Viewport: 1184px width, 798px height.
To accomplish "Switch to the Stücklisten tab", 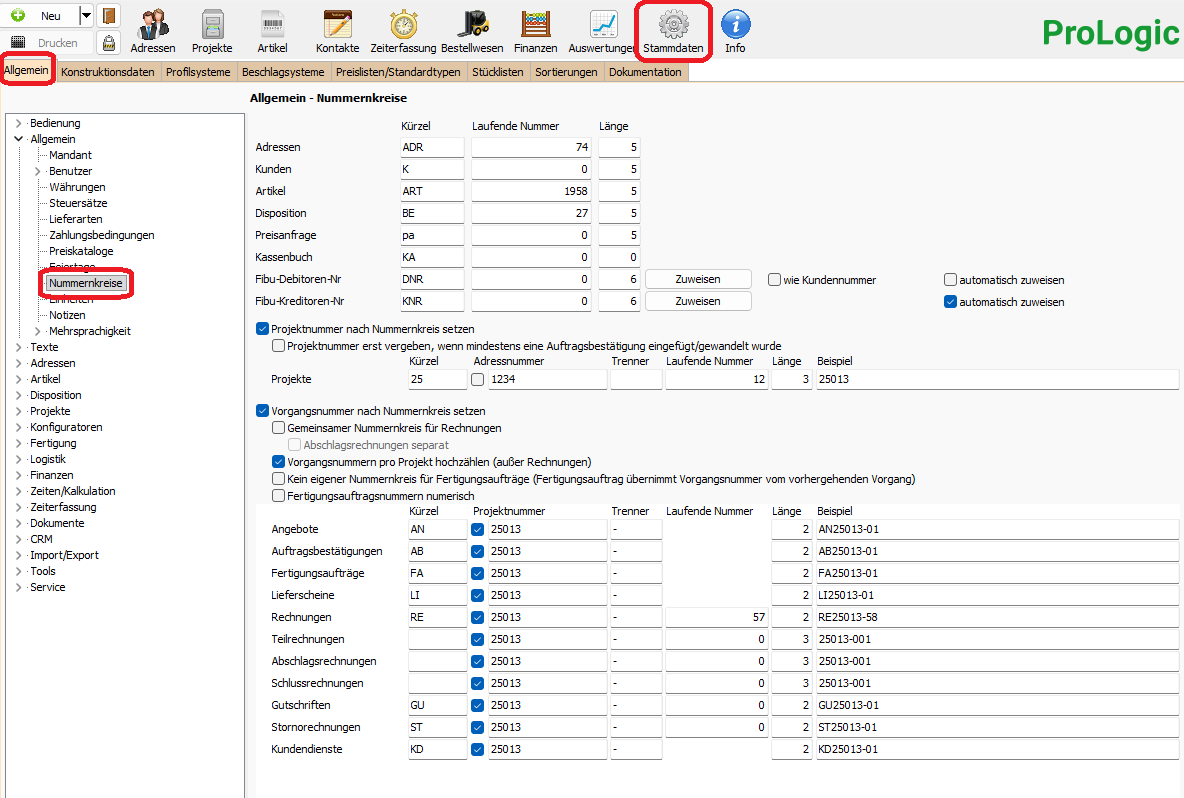I will point(497,72).
